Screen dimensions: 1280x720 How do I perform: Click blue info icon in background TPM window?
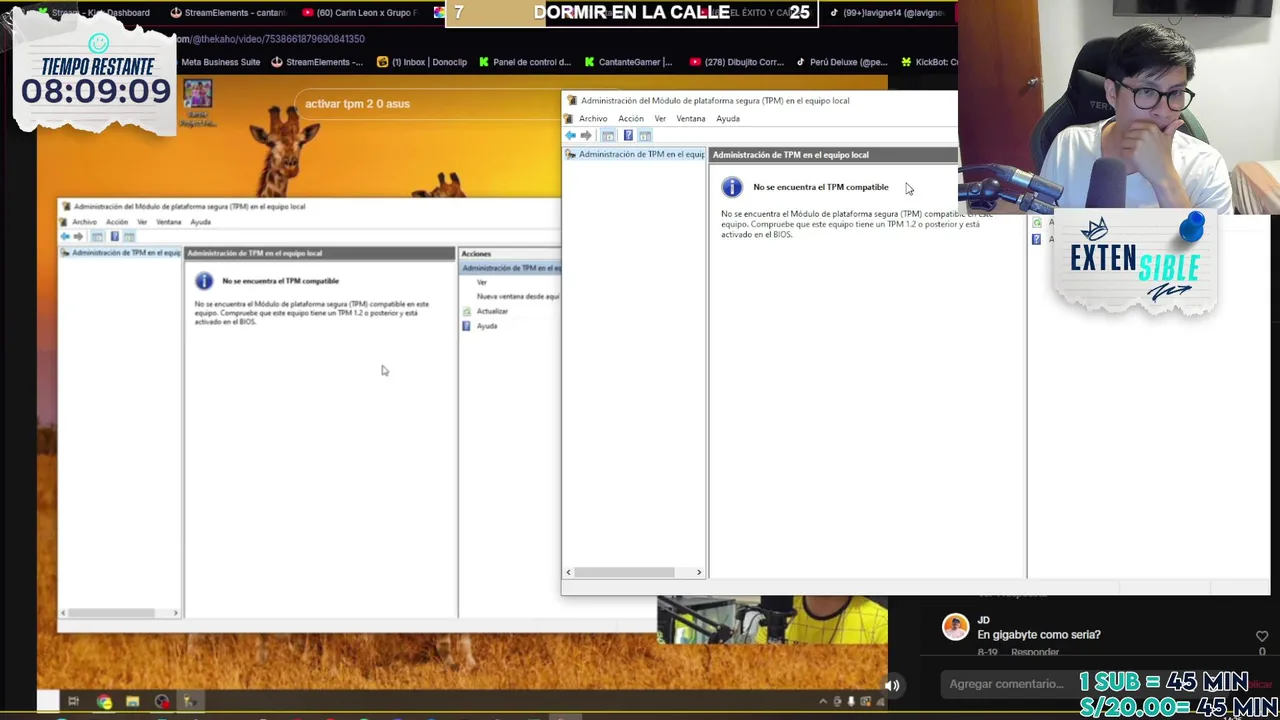point(204,281)
